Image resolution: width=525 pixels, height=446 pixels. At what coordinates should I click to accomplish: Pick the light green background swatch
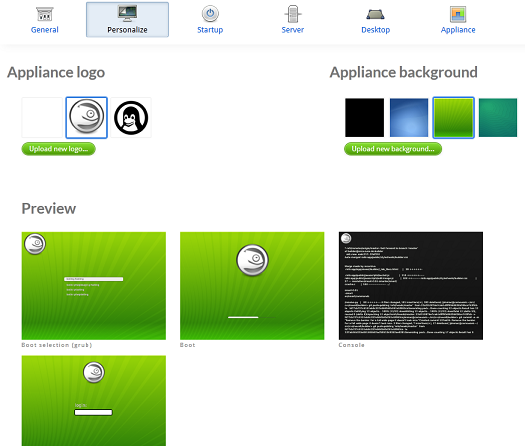[x=453, y=118]
